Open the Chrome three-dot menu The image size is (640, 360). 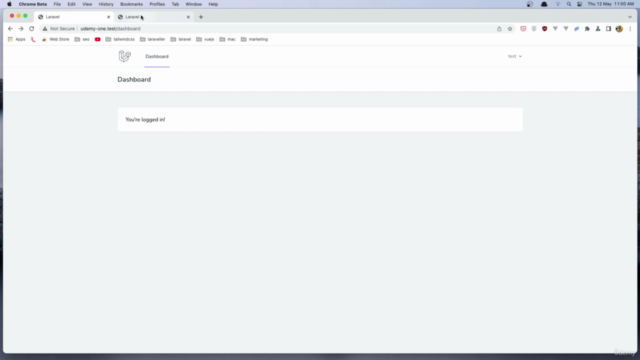coord(630,29)
